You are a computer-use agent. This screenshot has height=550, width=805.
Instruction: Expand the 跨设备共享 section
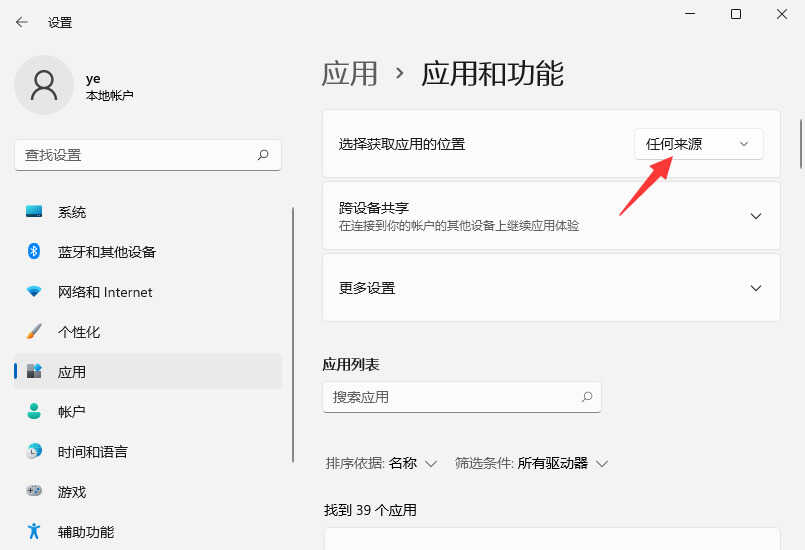(755, 216)
